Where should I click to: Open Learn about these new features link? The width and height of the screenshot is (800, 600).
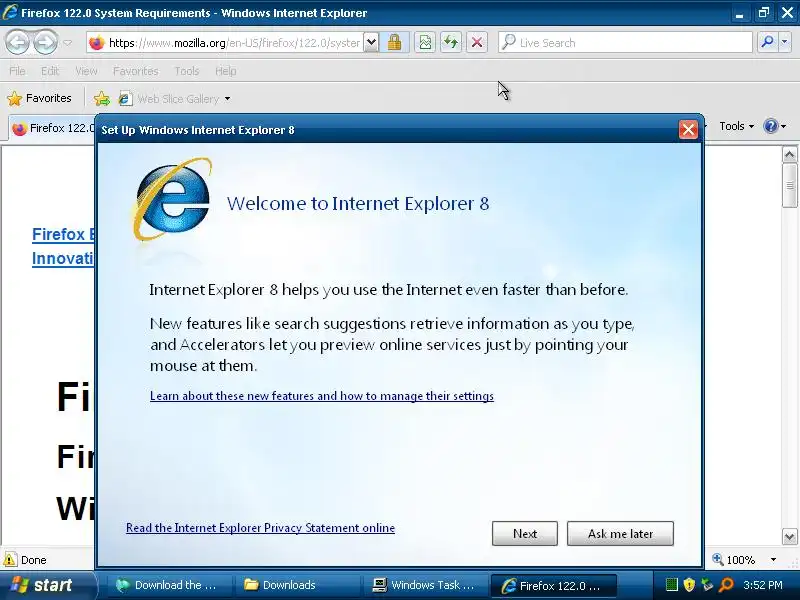321,396
